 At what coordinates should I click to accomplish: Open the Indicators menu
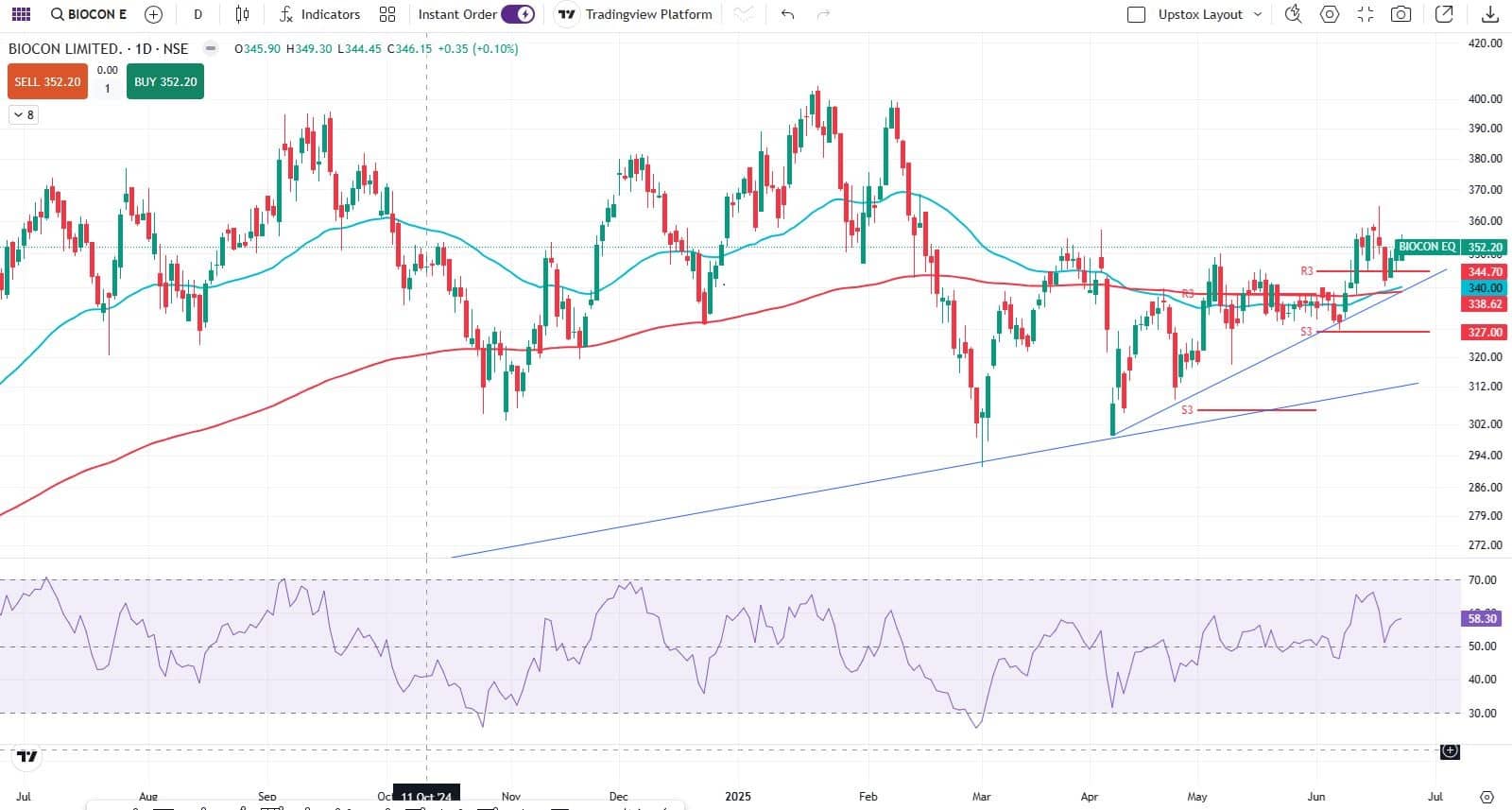319,14
